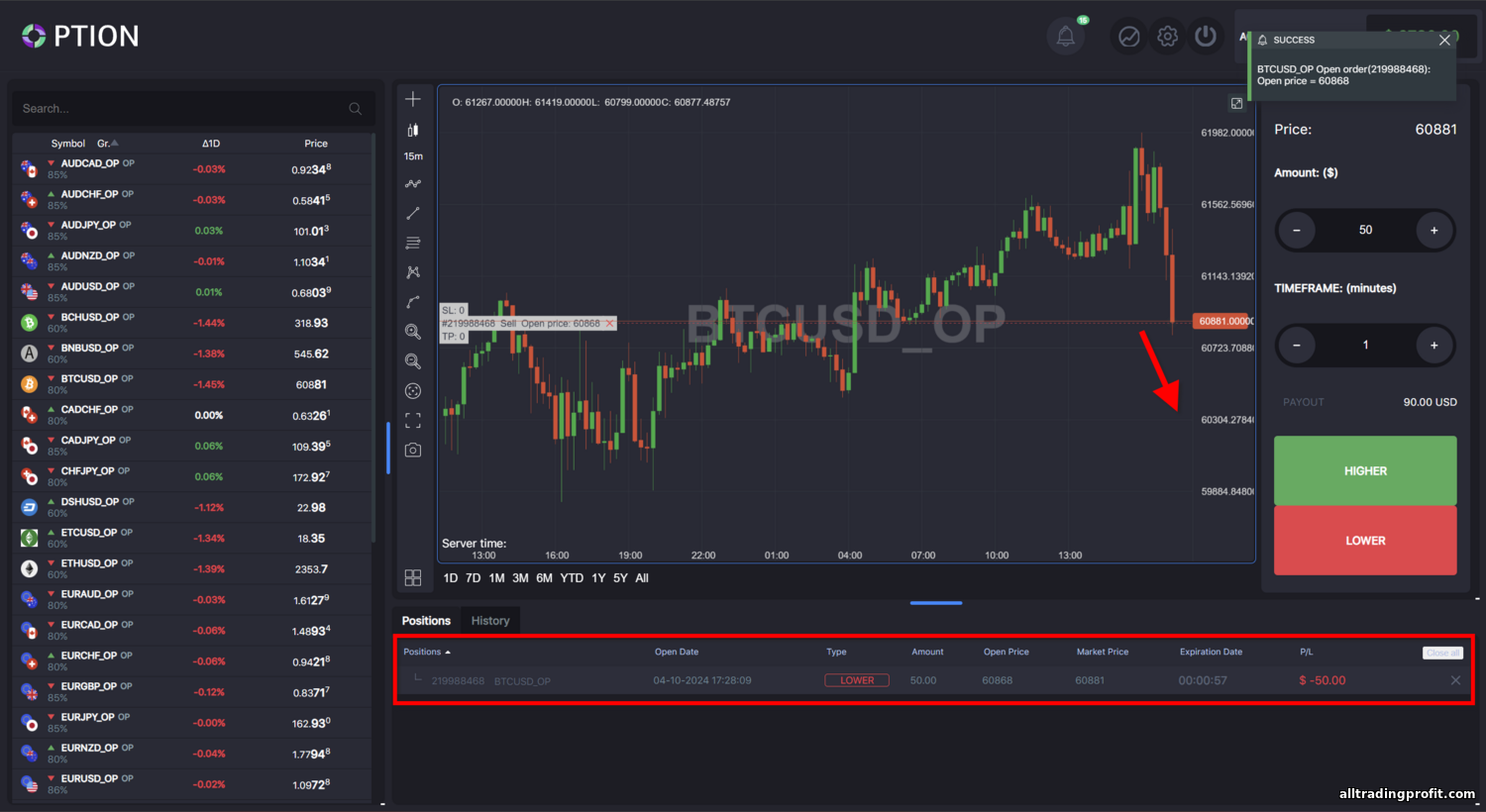
Task: Set chart range to 5Y
Action: 620,578
